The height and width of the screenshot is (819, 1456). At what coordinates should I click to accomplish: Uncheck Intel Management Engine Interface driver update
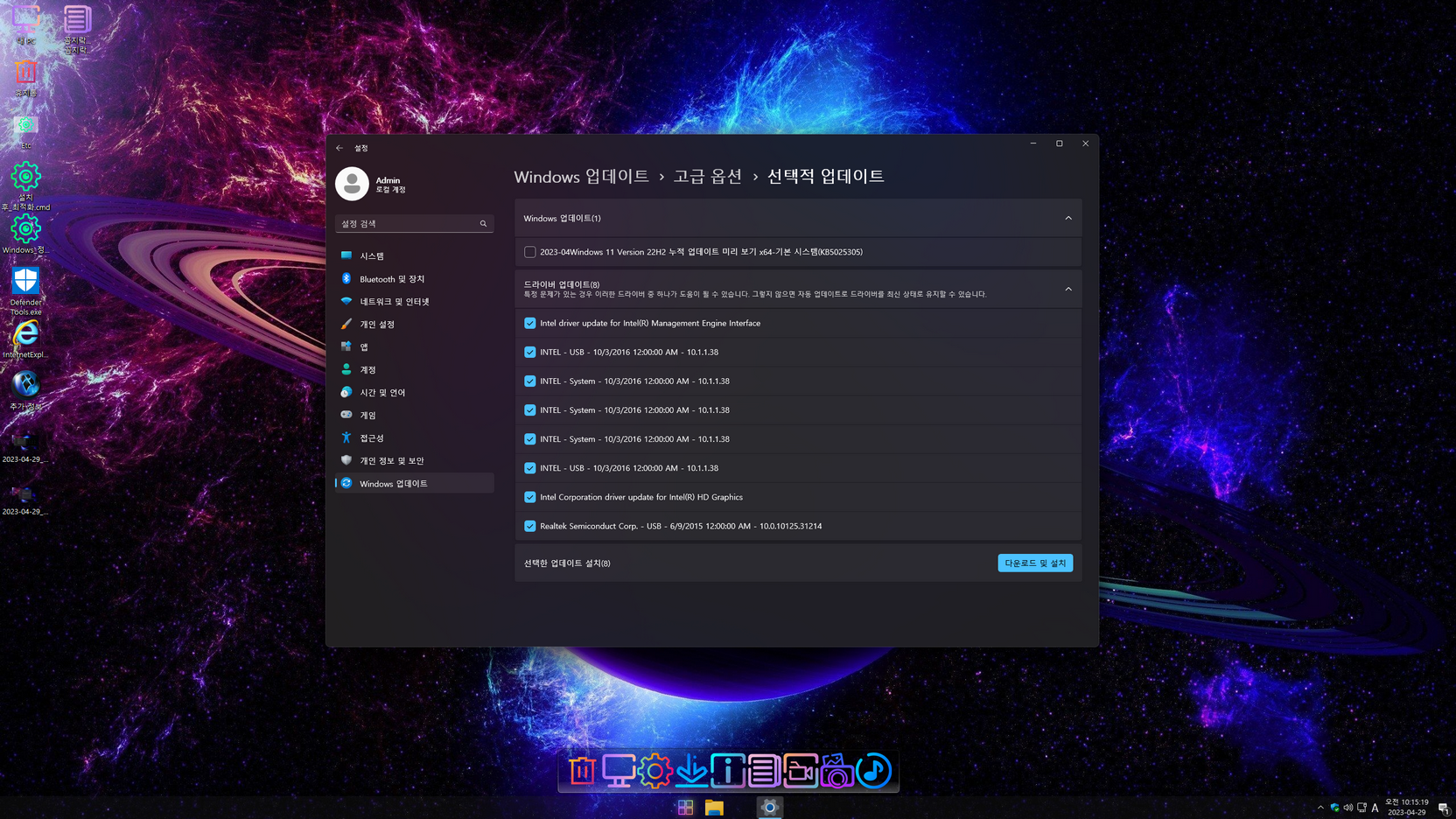point(530,323)
